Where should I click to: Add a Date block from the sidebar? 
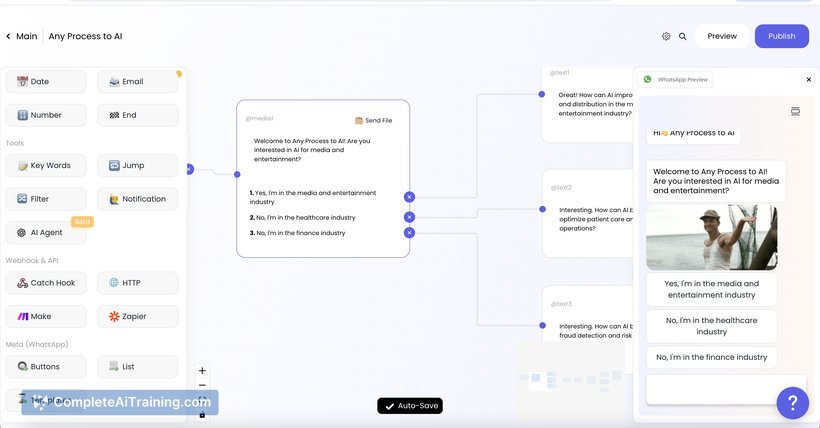click(x=46, y=82)
